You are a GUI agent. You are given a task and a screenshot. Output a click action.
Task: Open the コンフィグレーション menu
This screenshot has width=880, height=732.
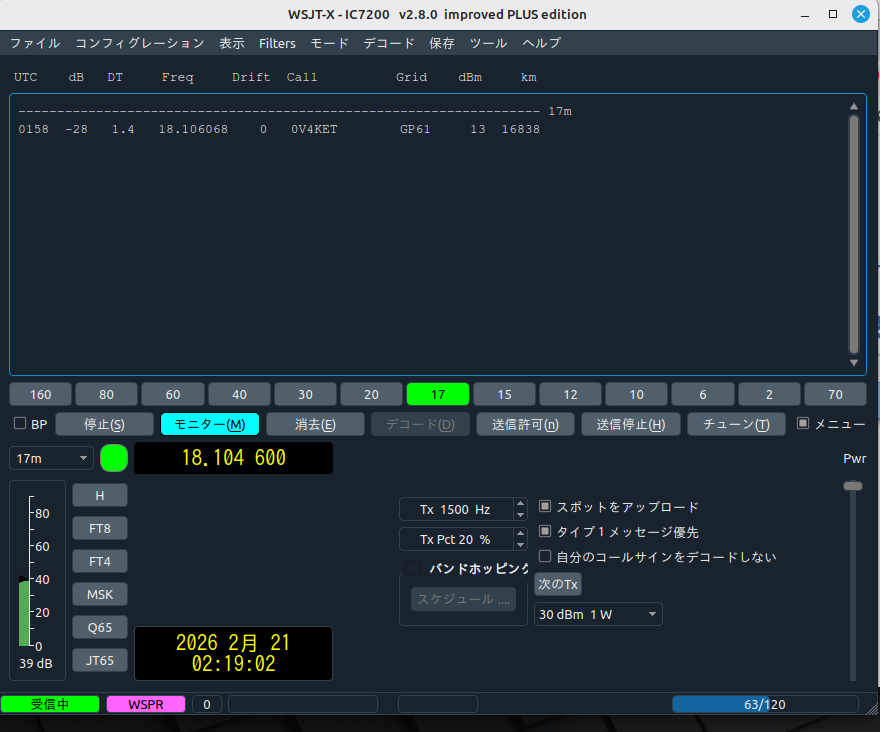point(139,43)
